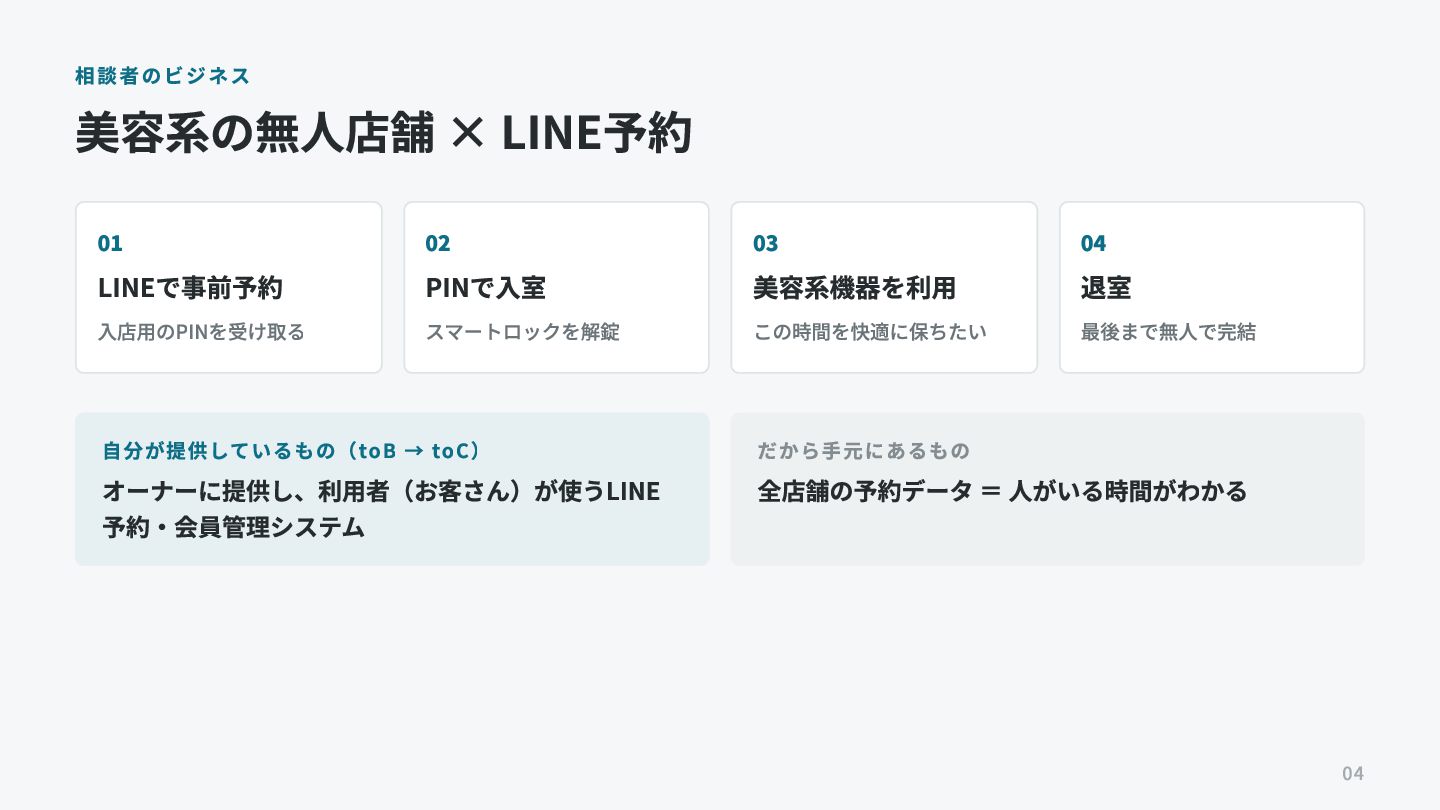Click the text 入店用のPINを受け取る
1440x810 pixels.
pos(201,332)
